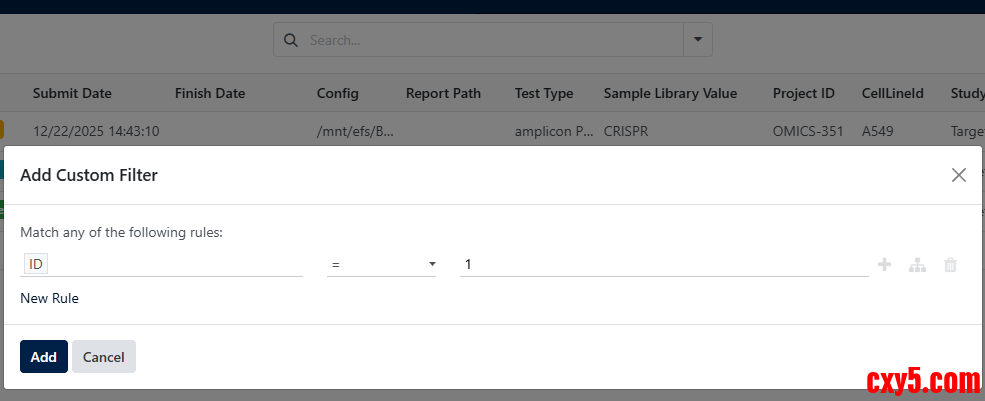The width and height of the screenshot is (985, 401).
Task: Open the "=" operator dropdown
Action: click(381, 264)
